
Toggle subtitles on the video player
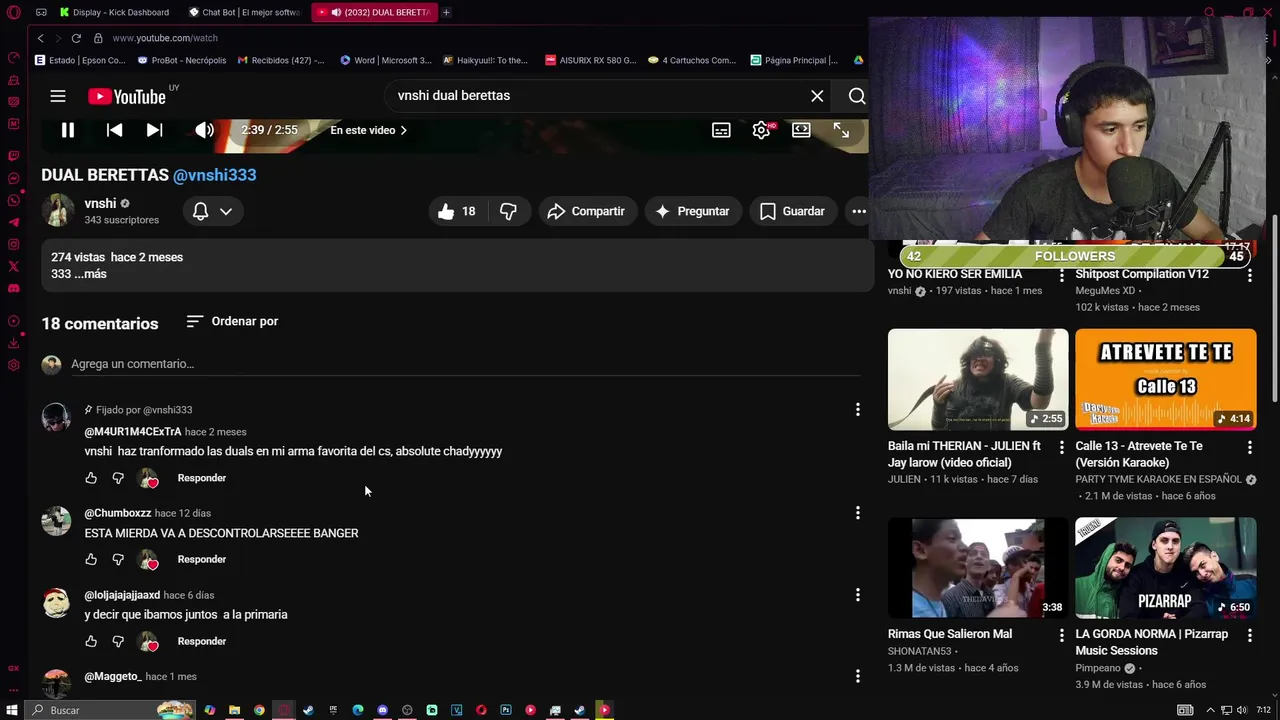pyautogui.click(x=721, y=130)
